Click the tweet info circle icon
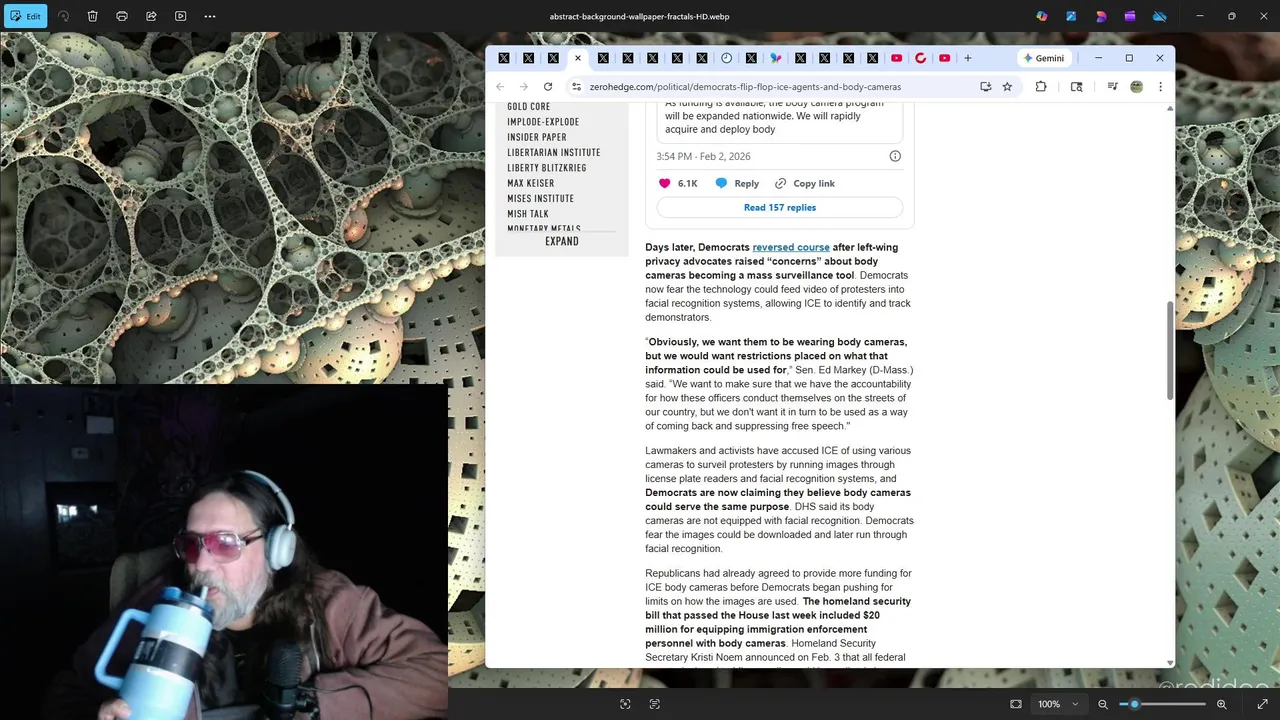 (895, 156)
